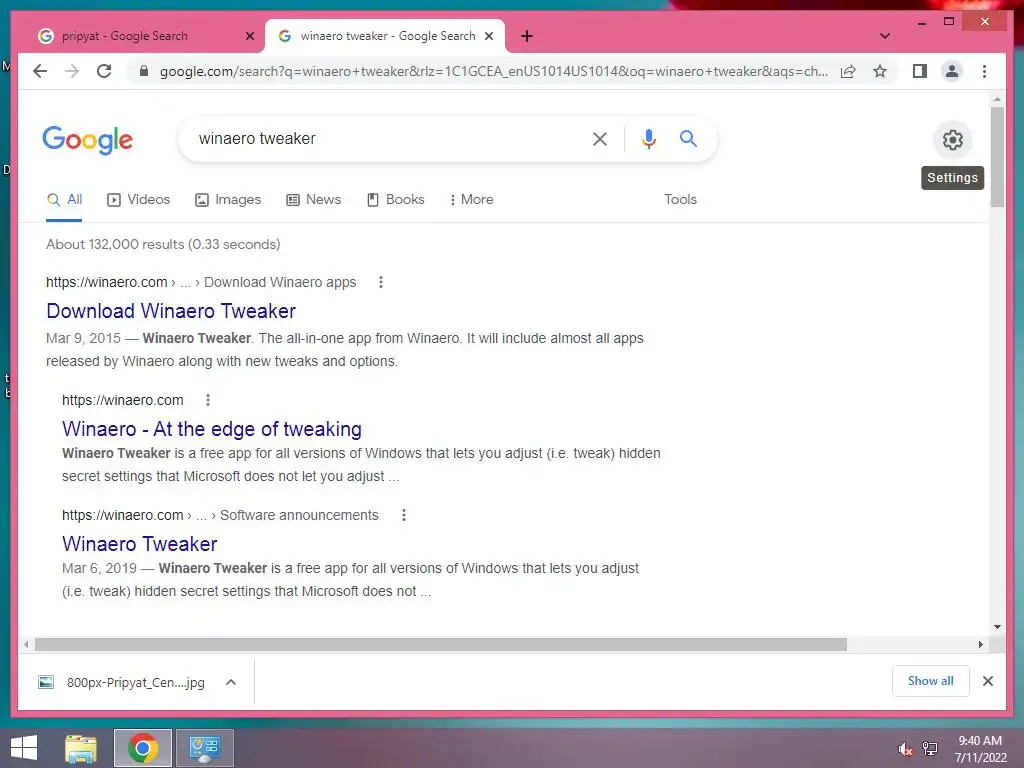The image size is (1024, 768).
Task: Click the scroll left arrow
Action: click(25, 645)
